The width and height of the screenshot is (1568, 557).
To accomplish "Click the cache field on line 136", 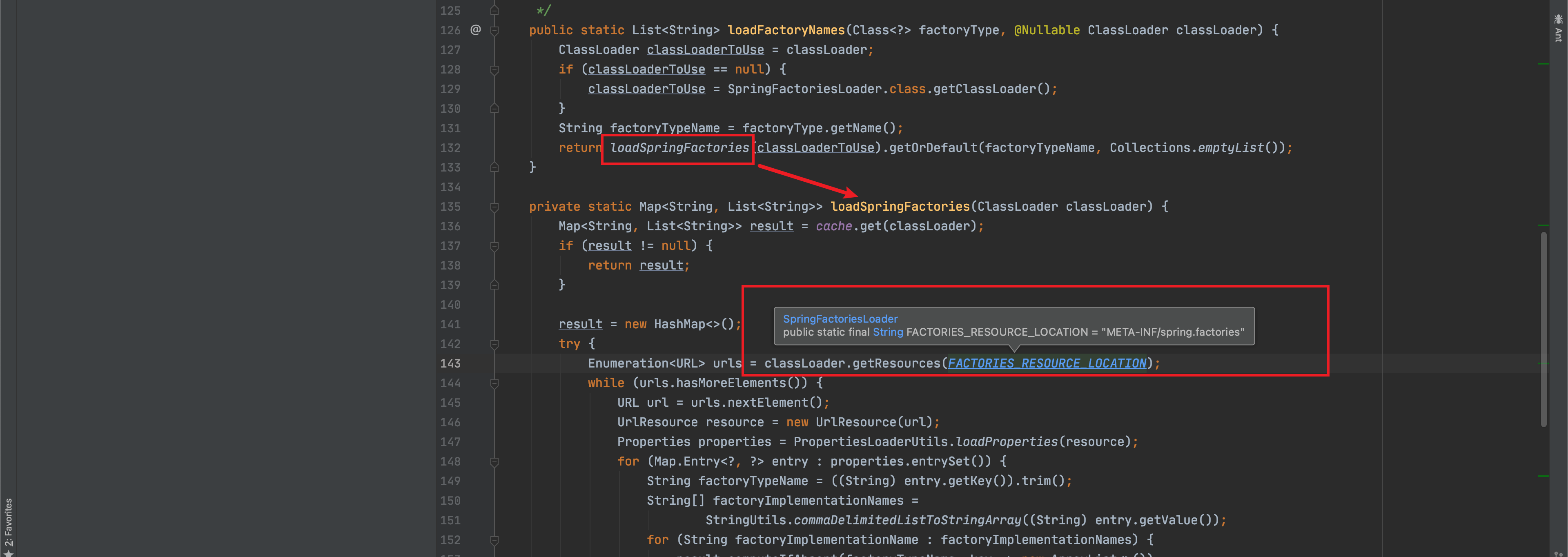I will (x=834, y=226).
